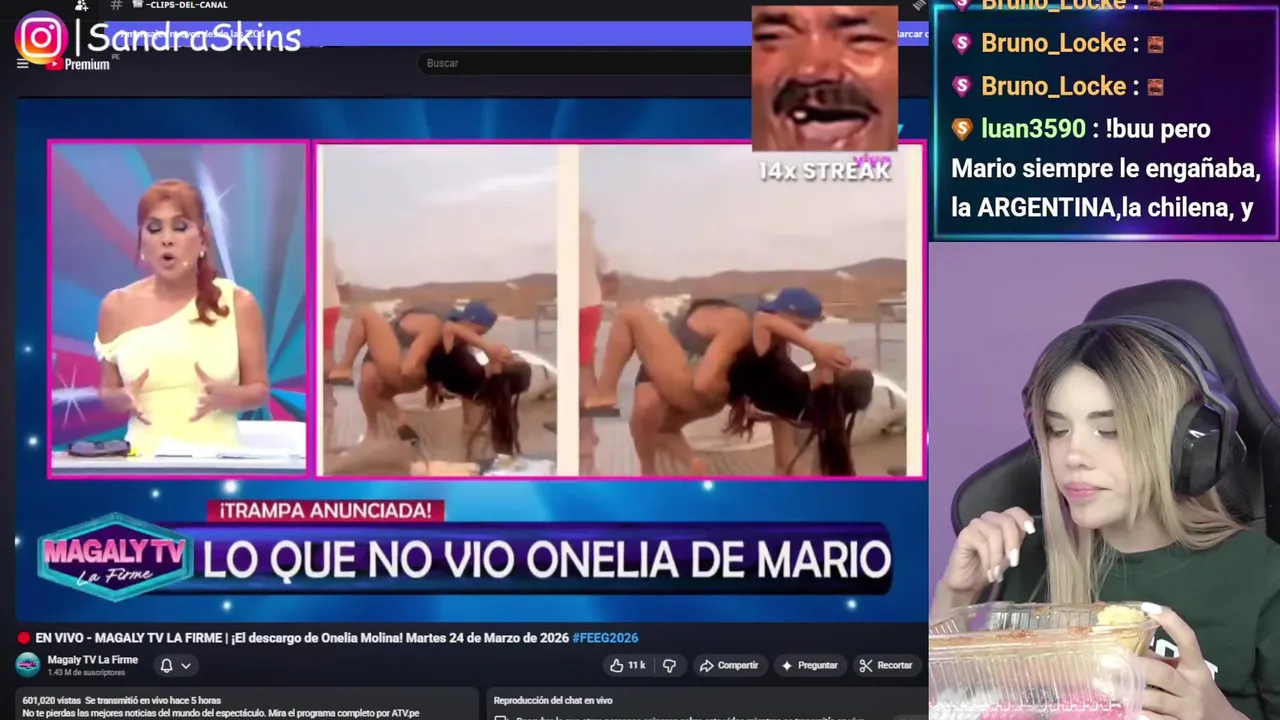Open the YouTube hamburger guide menu
The width and height of the screenshot is (1280, 720).
click(x=22, y=64)
